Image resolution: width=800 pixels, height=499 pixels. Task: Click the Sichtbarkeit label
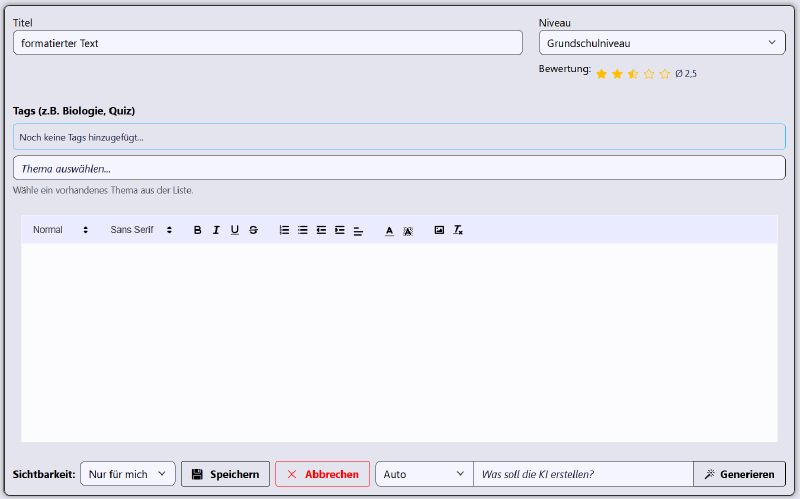[44, 474]
